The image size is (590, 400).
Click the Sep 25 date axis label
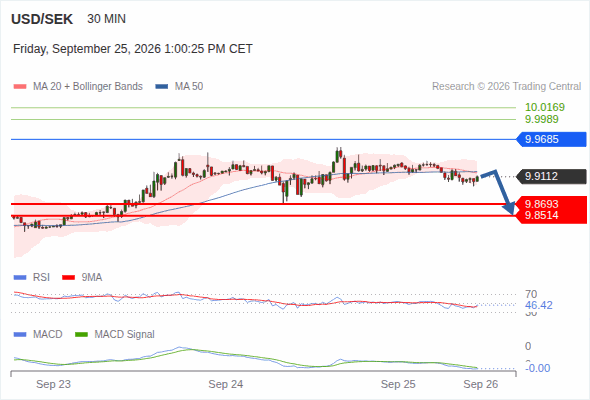coord(398,384)
